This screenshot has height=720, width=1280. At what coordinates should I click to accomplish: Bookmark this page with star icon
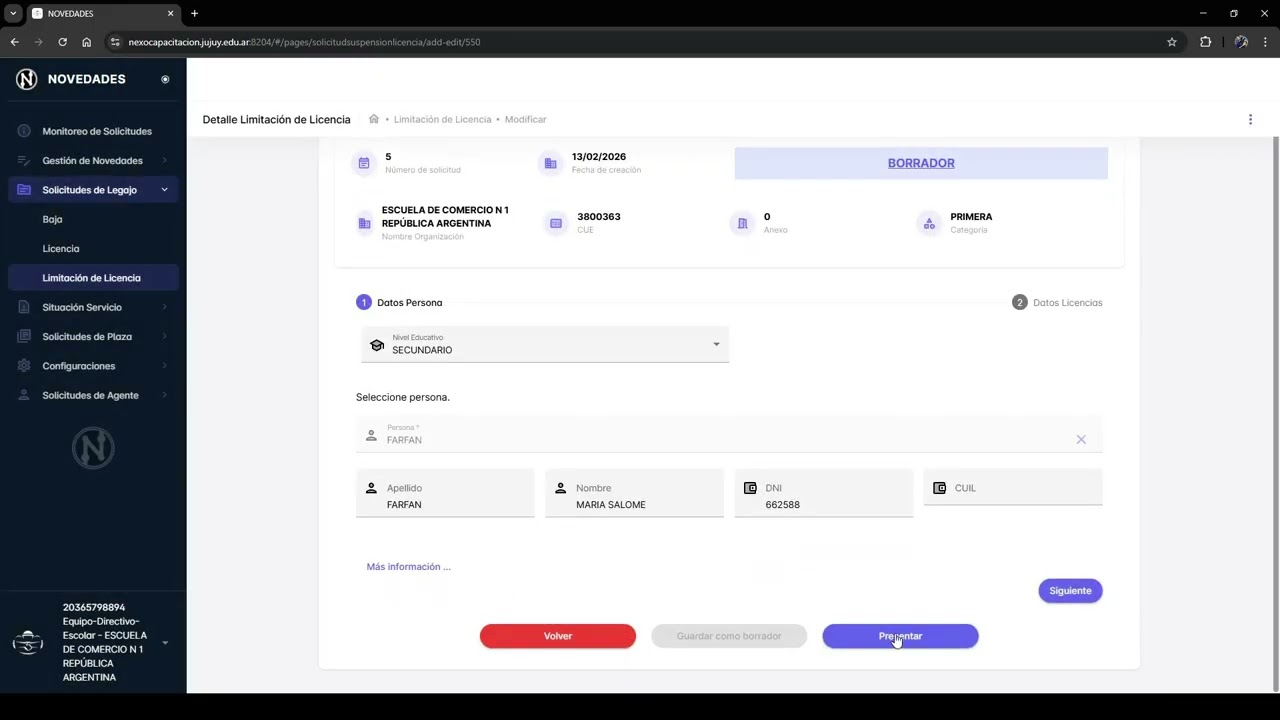click(x=1172, y=42)
